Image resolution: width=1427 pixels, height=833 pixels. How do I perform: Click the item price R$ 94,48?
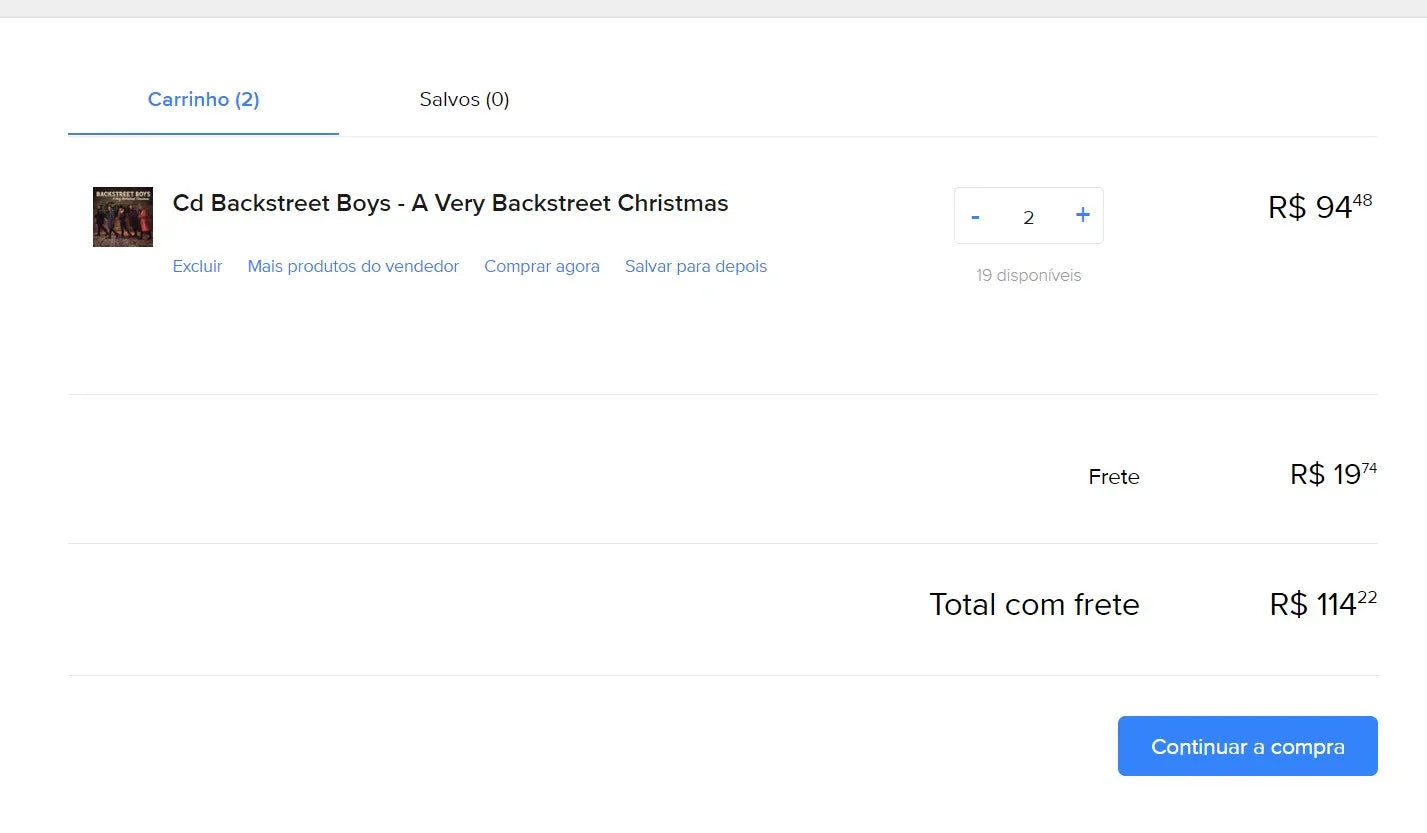1320,206
